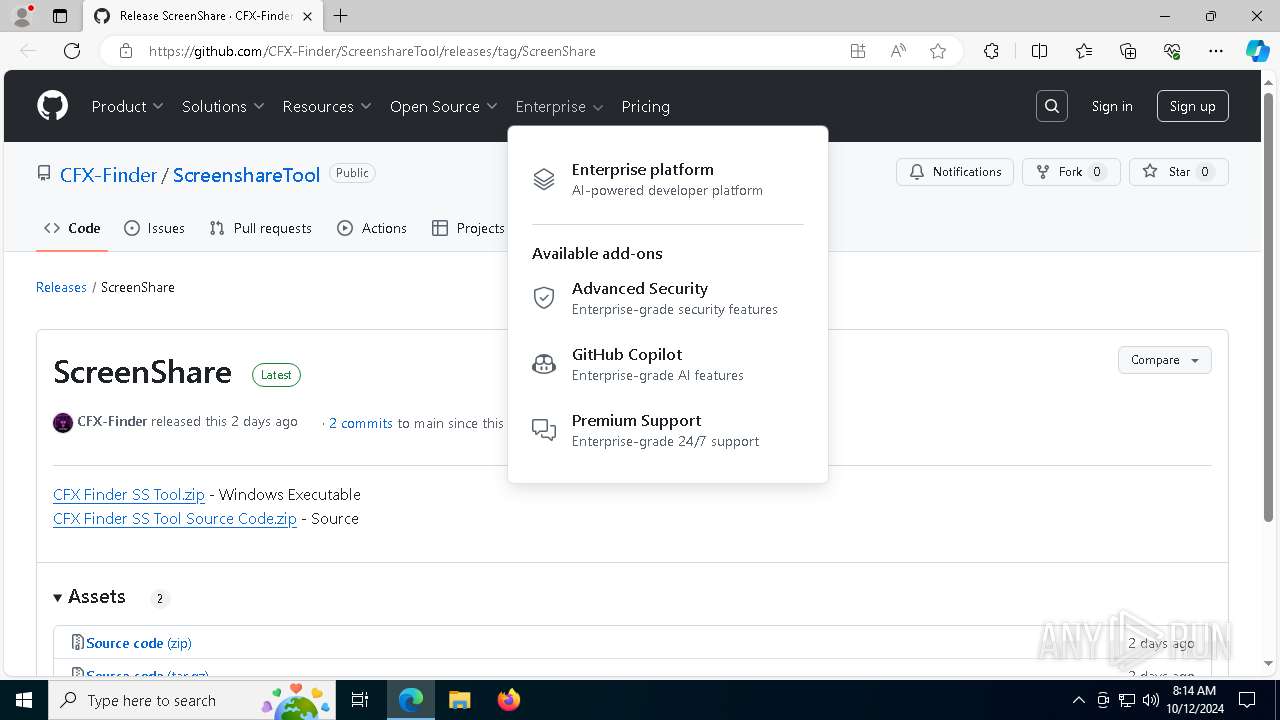The image size is (1280, 720).
Task: Open Edge tab actions menu icon
Action: pyautogui.click(x=59, y=16)
